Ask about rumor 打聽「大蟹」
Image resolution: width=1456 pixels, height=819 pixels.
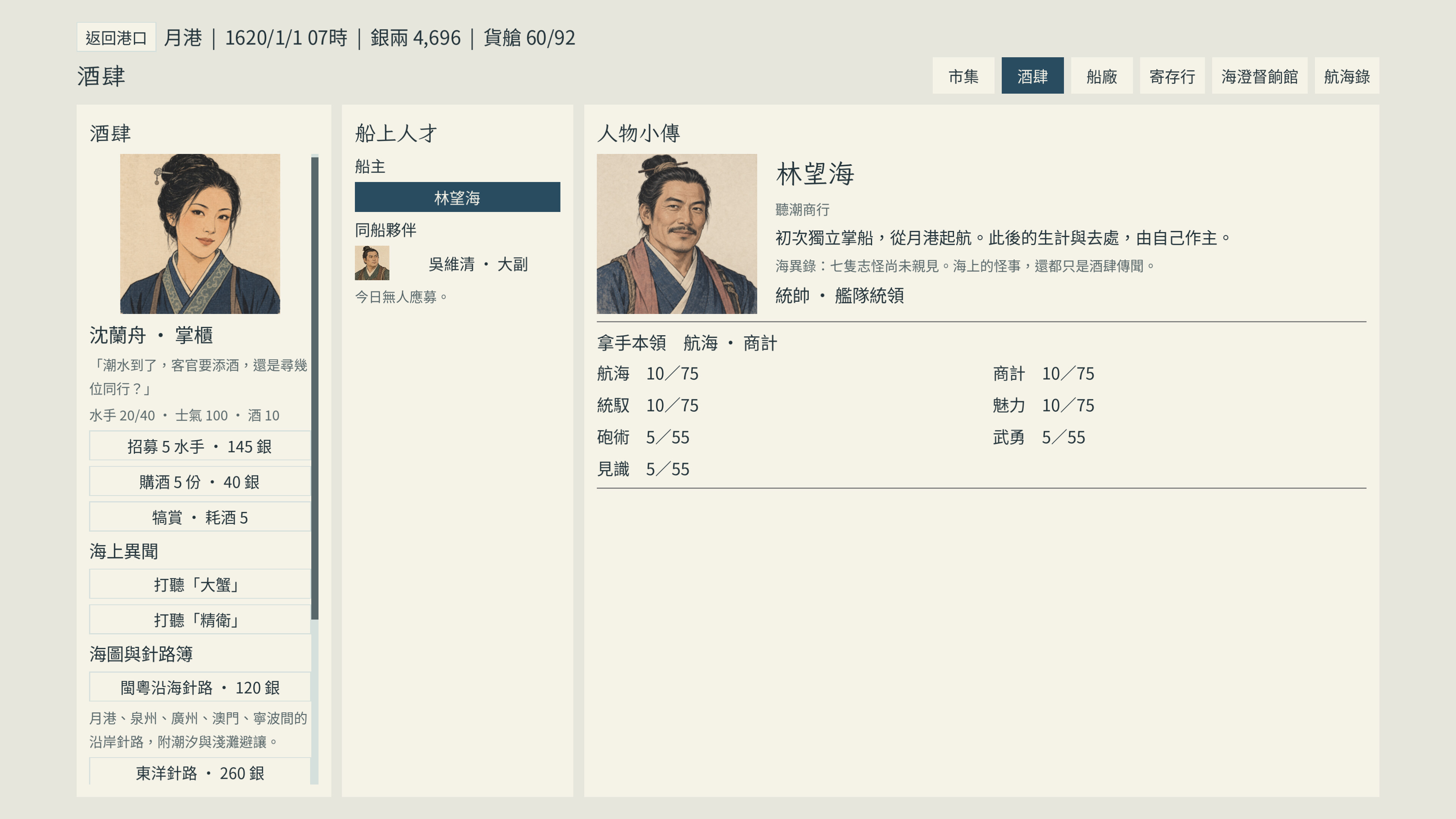[x=199, y=584]
